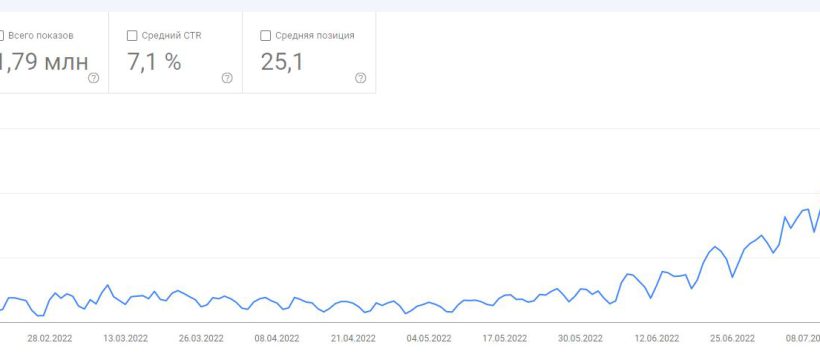The height and width of the screenshot is (360, 820).
Task: Click the 26.03.2022 axis date
Action: point(201,339)
